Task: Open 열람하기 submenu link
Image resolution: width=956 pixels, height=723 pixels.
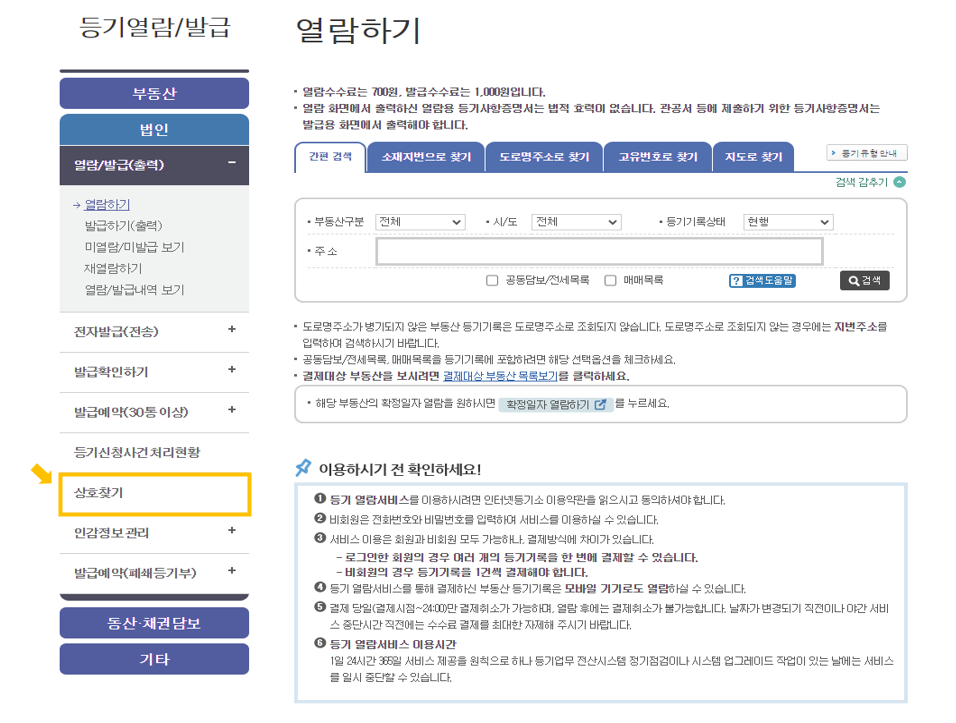Action: click(x=107, y=205)
